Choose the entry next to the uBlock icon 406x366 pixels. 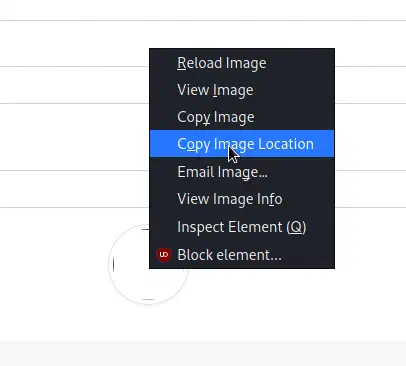tap(242, 255)
